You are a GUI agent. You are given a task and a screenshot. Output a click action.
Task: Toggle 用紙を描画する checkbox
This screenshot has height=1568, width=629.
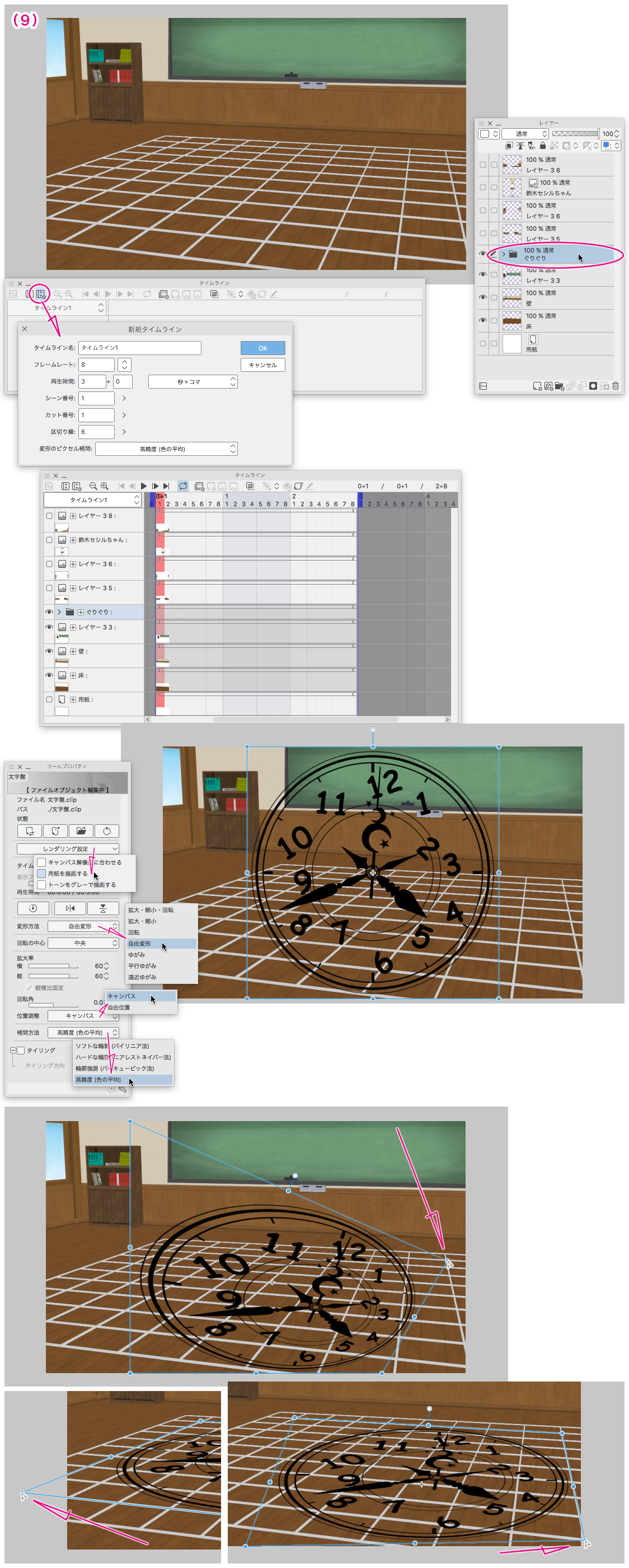(x=41, y=874)
